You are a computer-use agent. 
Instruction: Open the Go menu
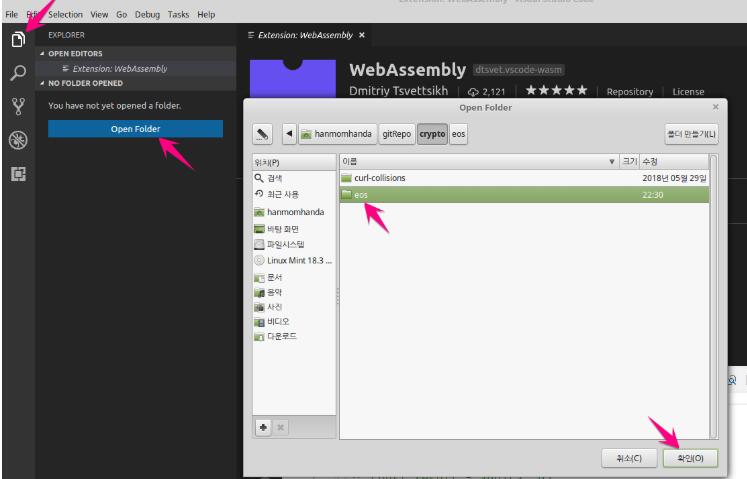pyautogui.click(x=121, y=14)
